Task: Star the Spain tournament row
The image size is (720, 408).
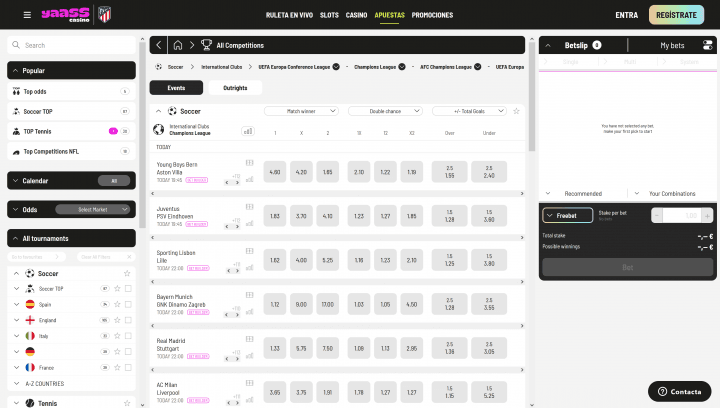Action: click(117, 304)
